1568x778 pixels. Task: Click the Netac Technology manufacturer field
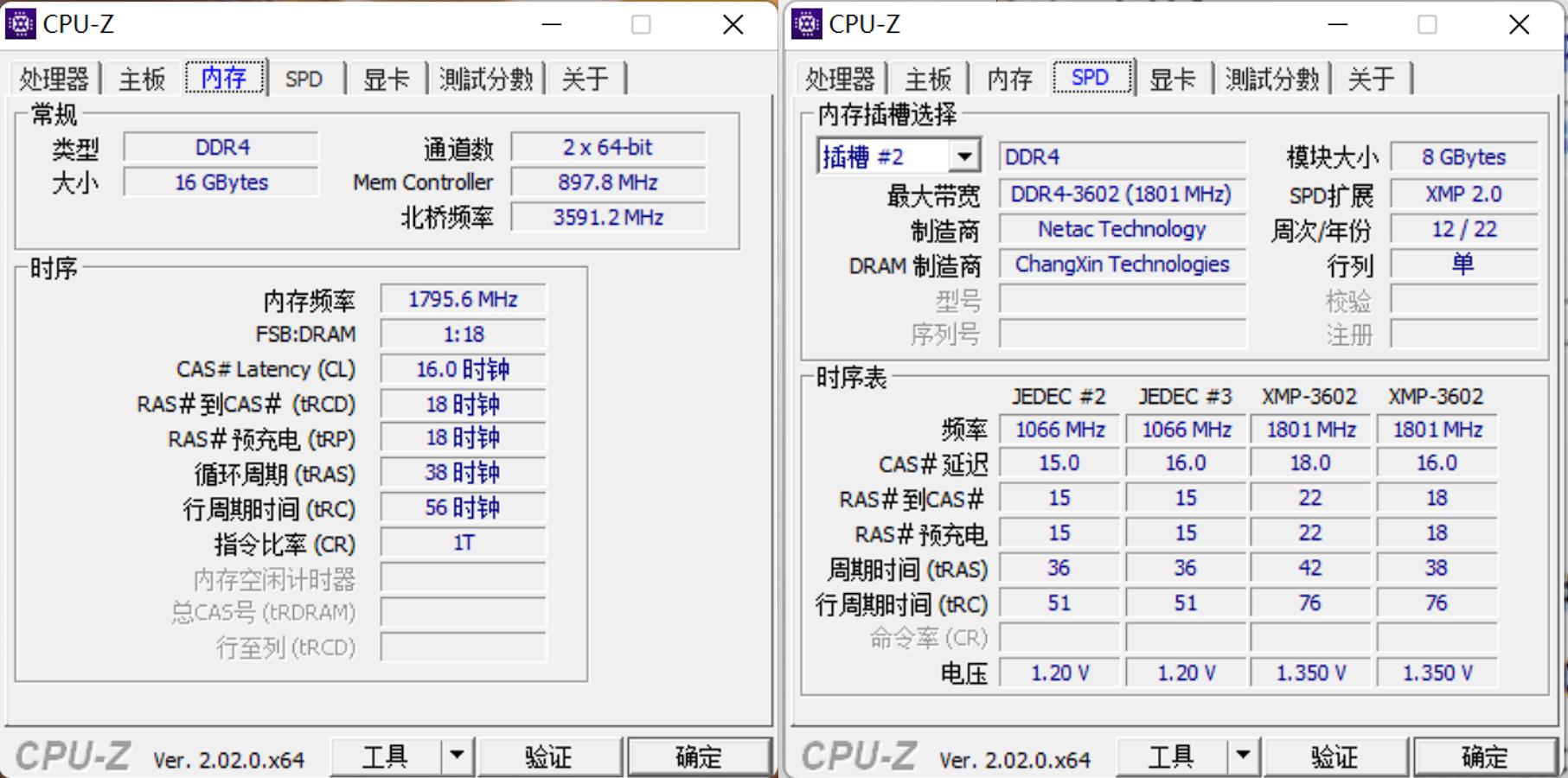[1122, 229]
